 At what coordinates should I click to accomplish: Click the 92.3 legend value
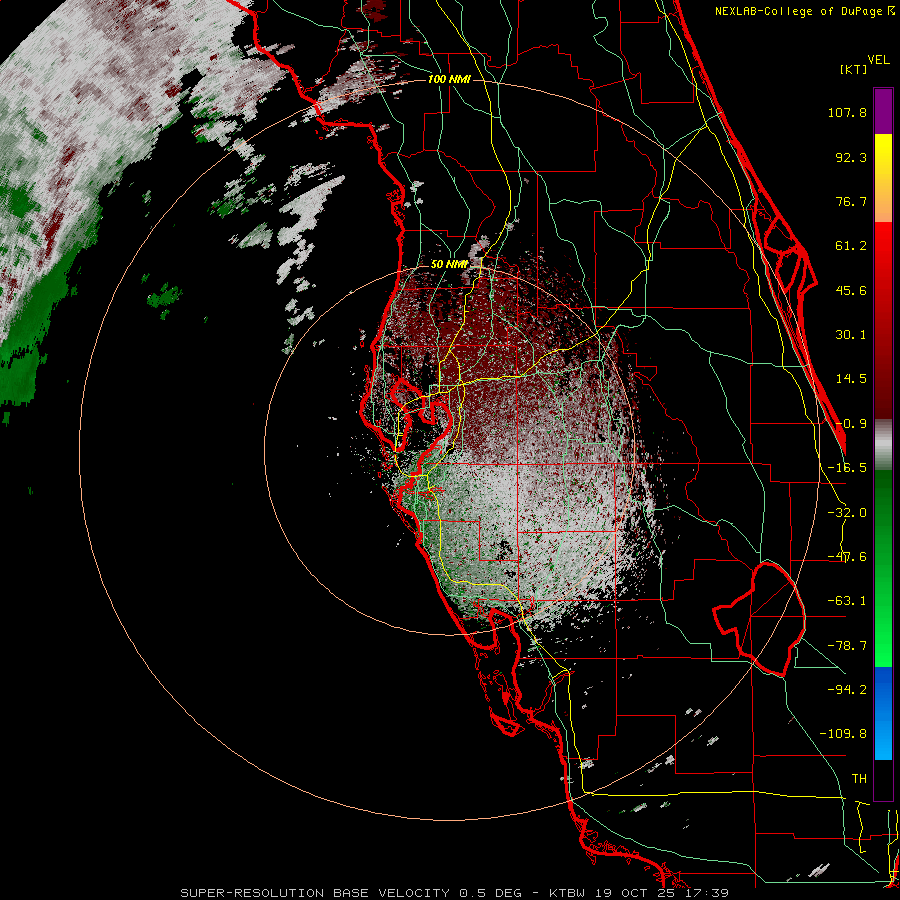(x=851, y=157)
